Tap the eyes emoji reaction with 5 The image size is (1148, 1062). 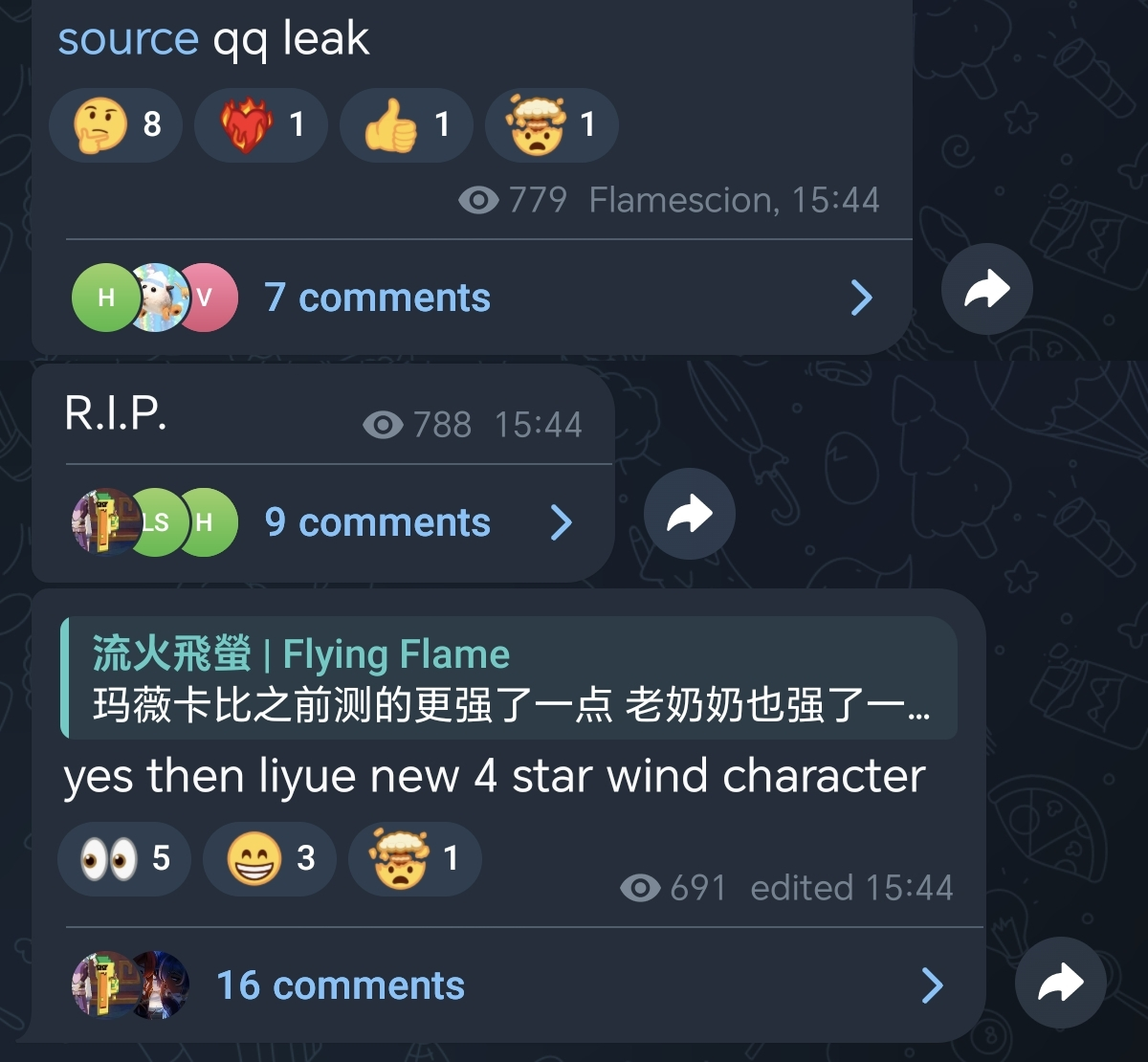click(124, 858)
